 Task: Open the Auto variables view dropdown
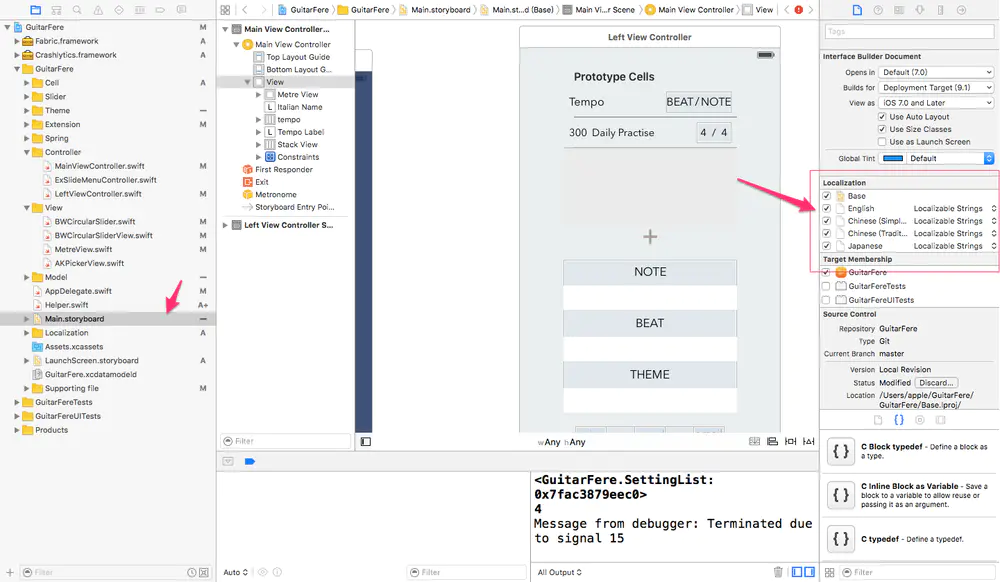tap(235, 572)
